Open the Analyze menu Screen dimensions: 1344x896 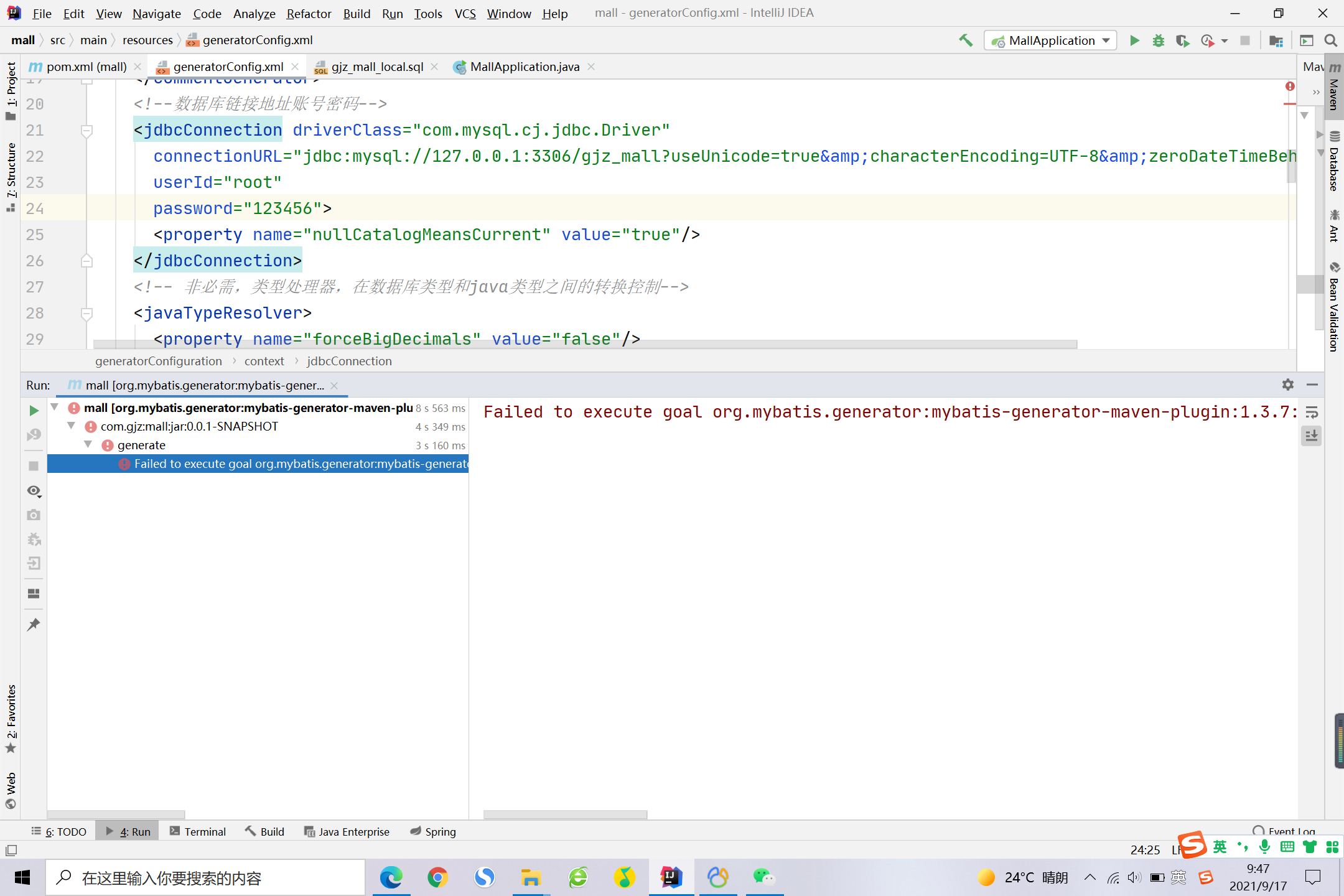(x=254, y=13)
